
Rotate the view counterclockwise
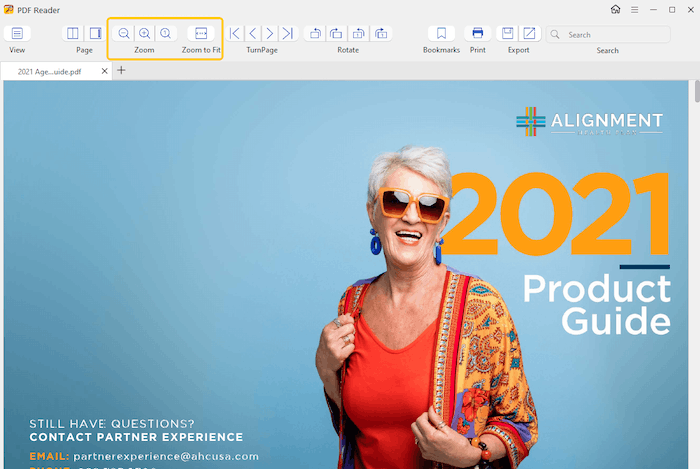[315, 33]
